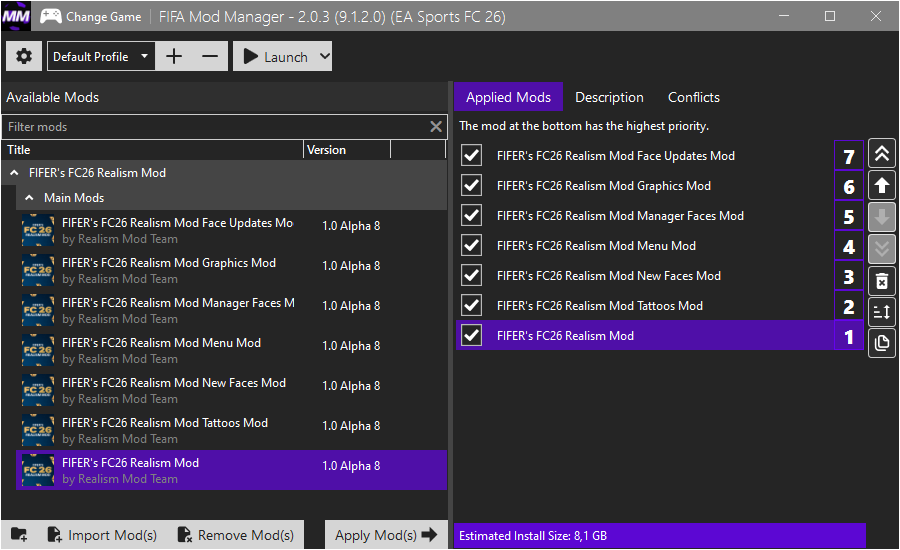This screenshot has width=900, height=550.
Task: Add a new profile with plus icon
Action: click(174, 57)
